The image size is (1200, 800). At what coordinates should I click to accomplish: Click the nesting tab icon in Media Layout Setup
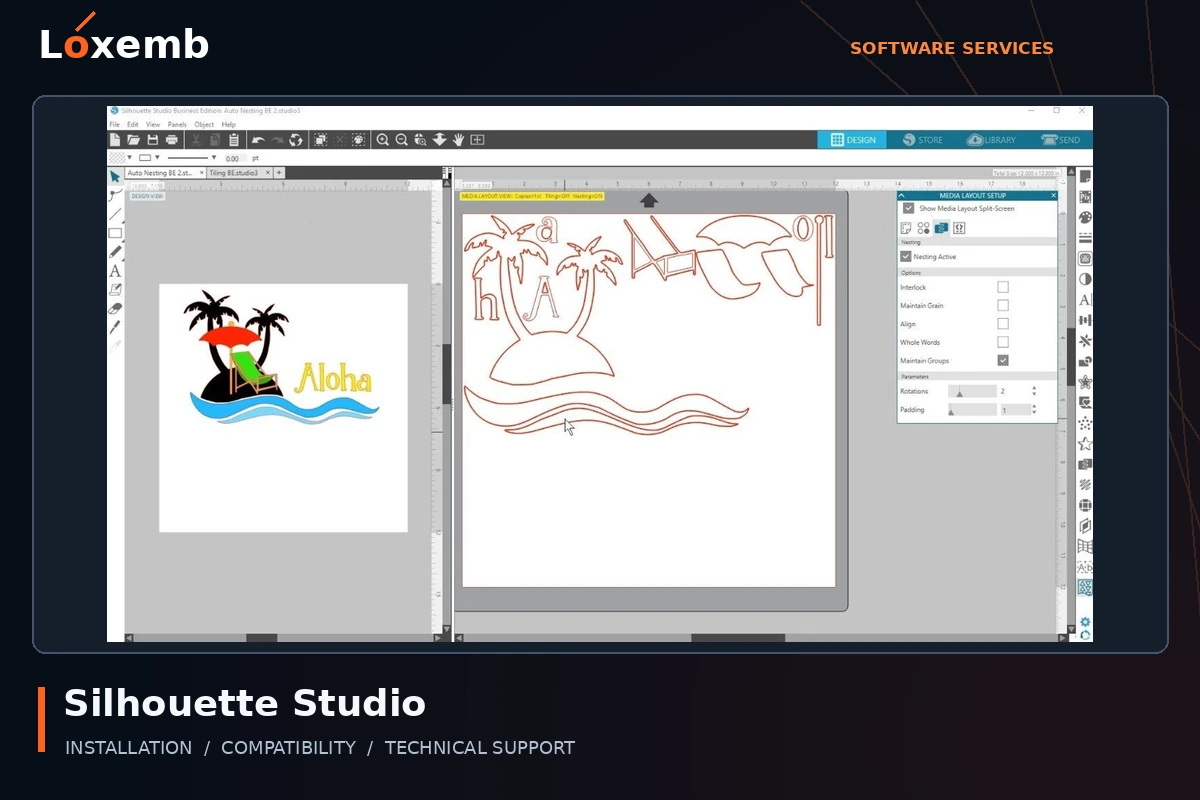click(941, 228)
